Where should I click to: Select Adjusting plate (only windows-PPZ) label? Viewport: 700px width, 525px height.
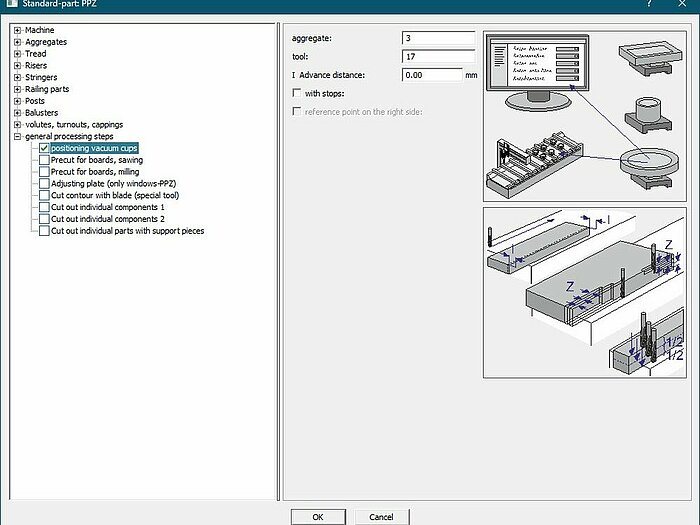(113, 183)
